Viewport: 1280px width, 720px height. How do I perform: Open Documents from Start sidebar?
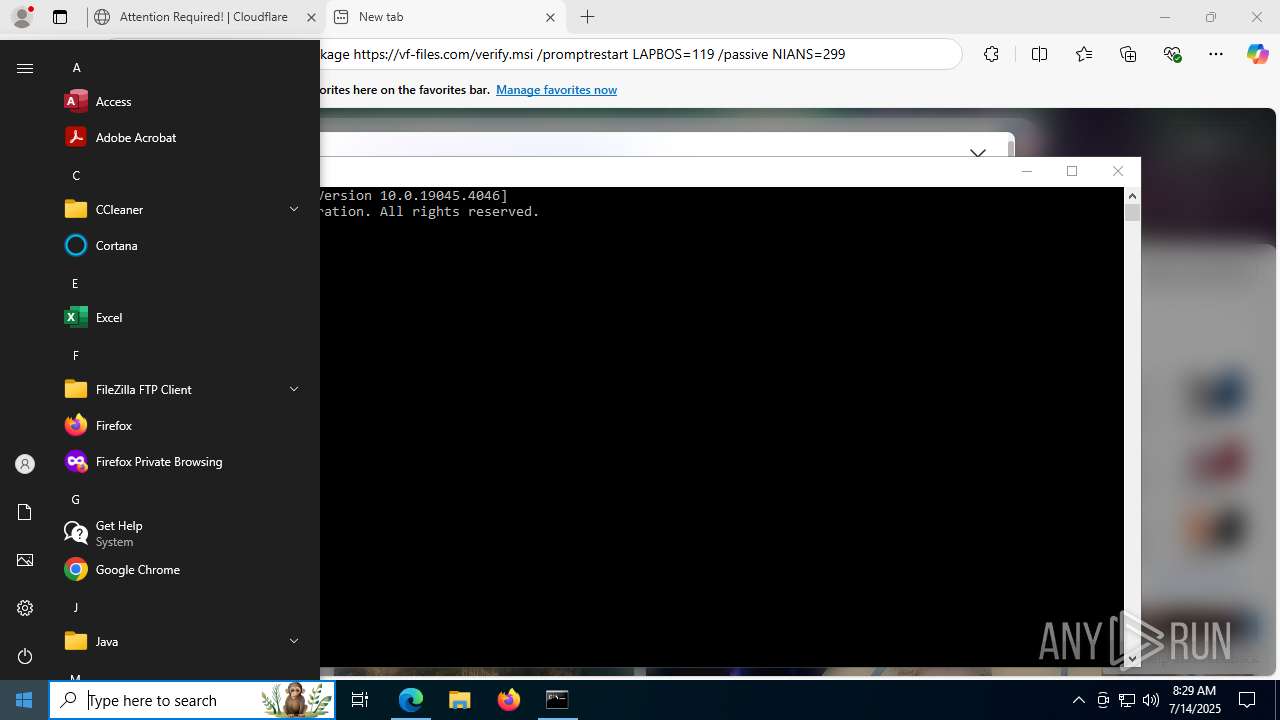click(25, 512)
